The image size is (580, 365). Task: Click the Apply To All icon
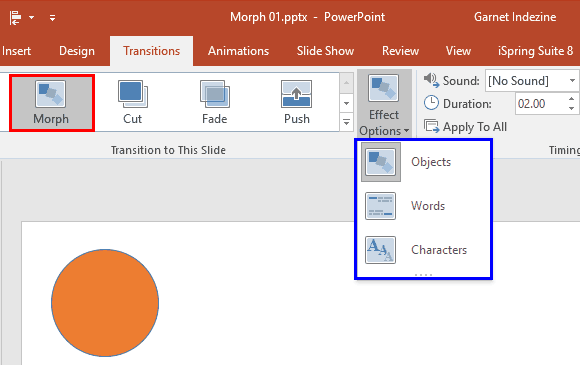click(x=431, y=126)
